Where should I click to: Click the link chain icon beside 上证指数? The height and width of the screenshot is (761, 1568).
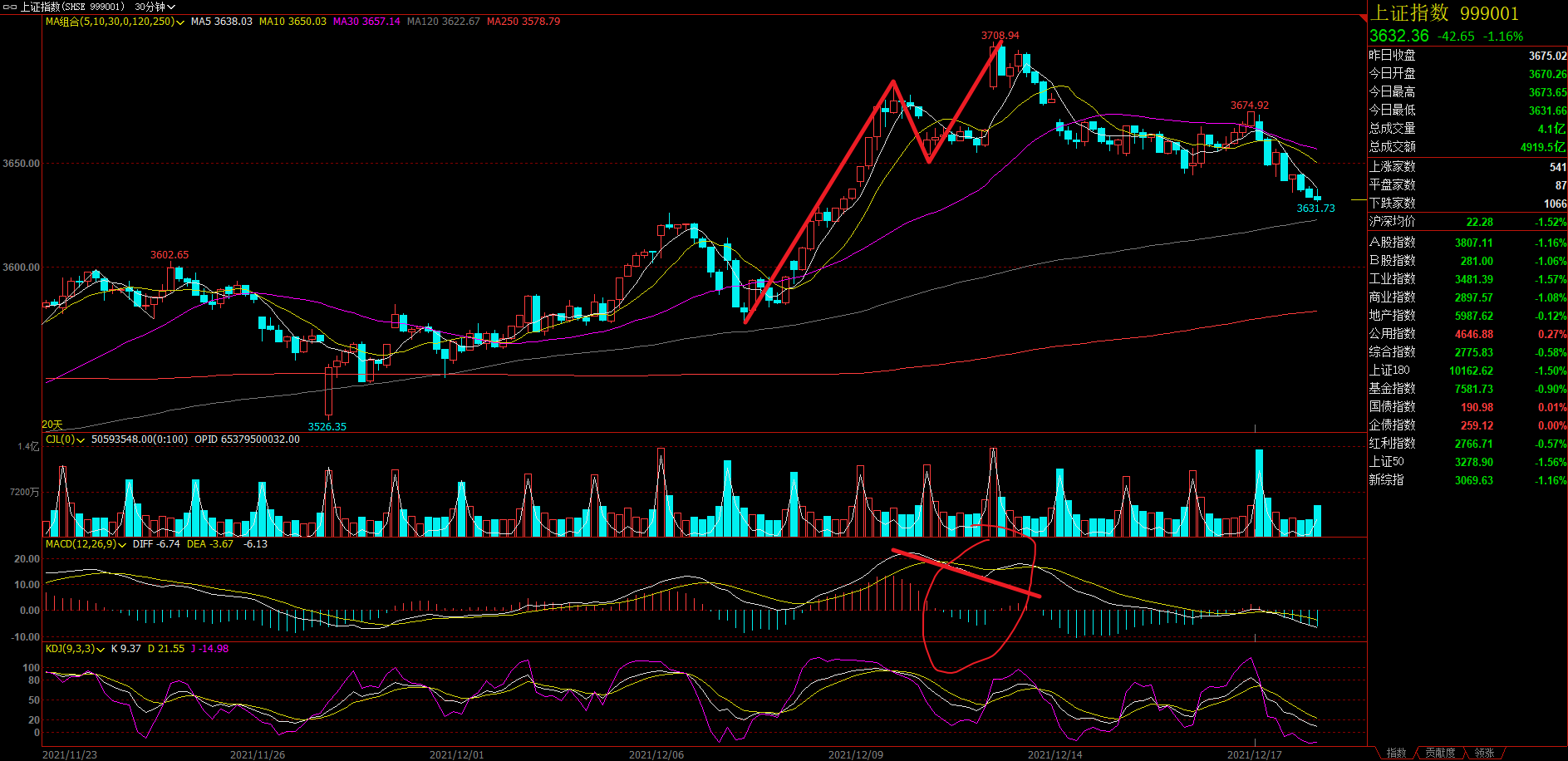pyautogui.click(x=10, y=7)
